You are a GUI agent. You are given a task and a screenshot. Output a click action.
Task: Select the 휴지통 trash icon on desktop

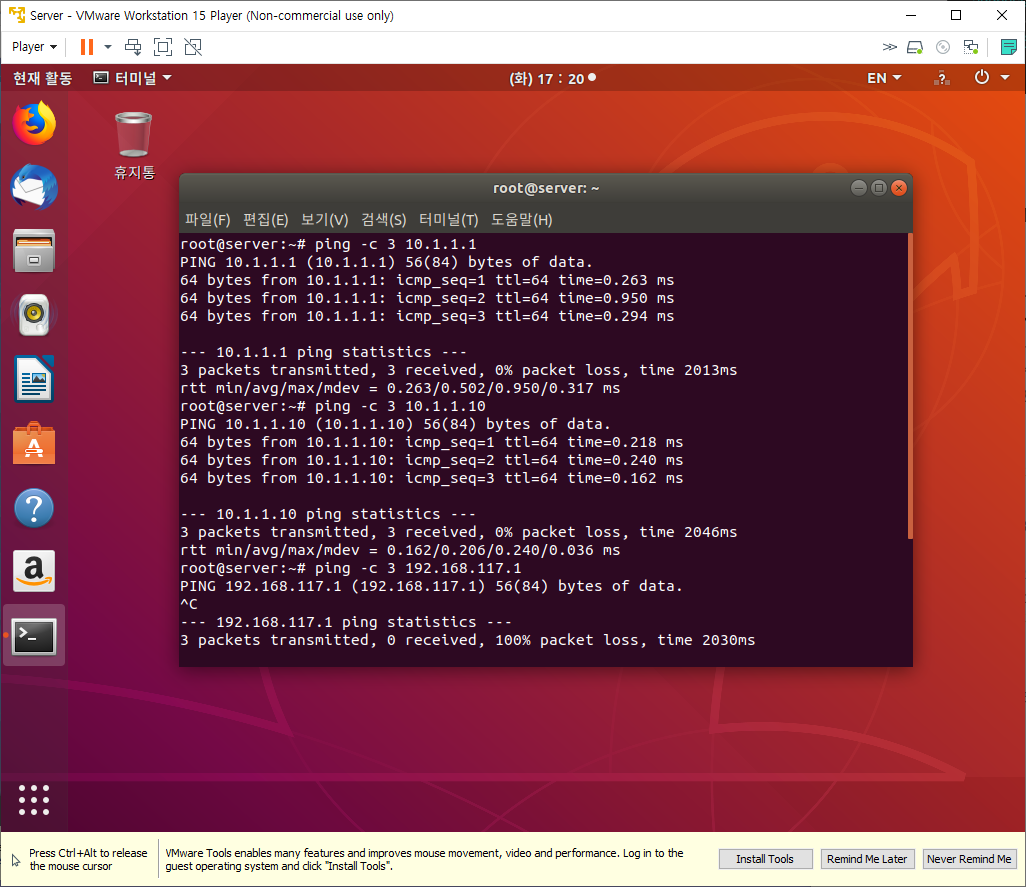(x=134, y=145)
